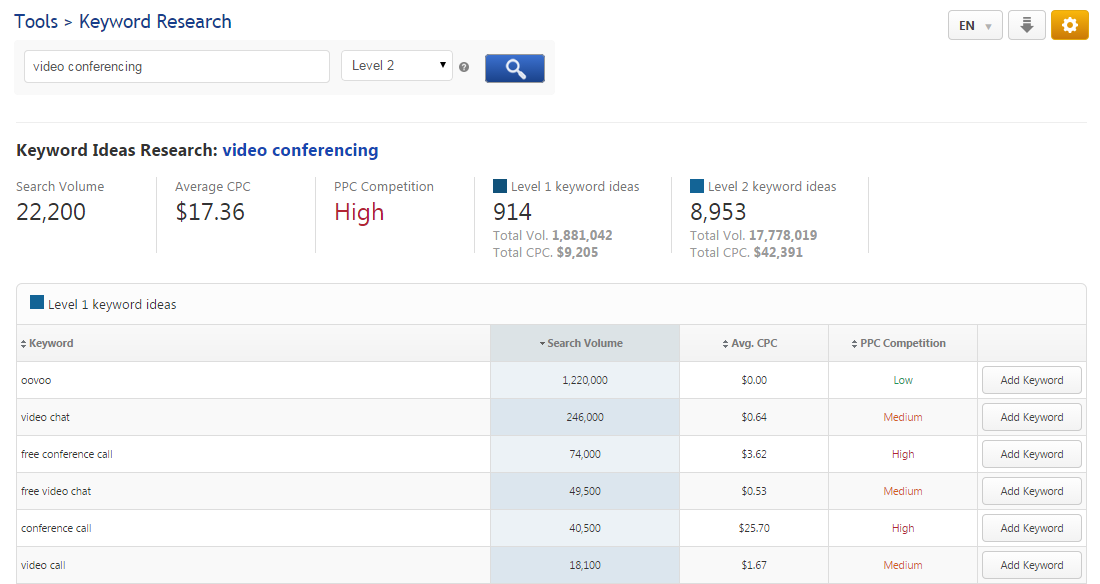This screenshot has width=1100, height=584.
Task: Open settings with the orange gear icon
Action: pos(1069,26)
